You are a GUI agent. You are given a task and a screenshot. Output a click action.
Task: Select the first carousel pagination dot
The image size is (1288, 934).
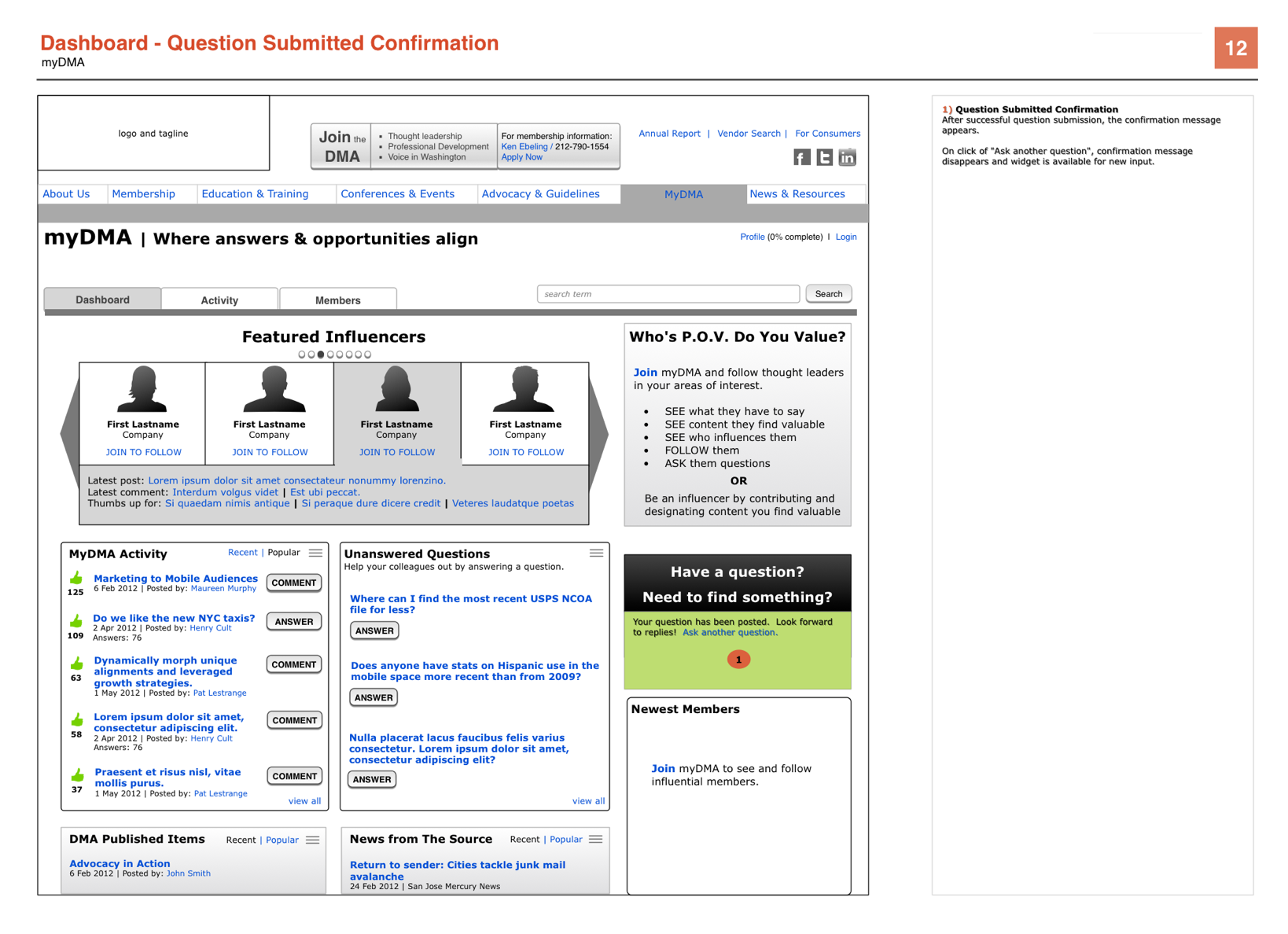click(x=302, y=355)
